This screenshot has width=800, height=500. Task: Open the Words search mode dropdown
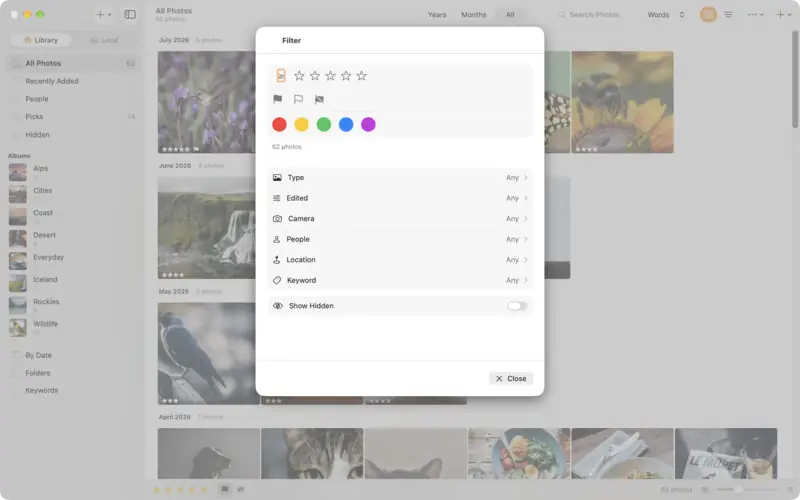[x=665, y=15]
